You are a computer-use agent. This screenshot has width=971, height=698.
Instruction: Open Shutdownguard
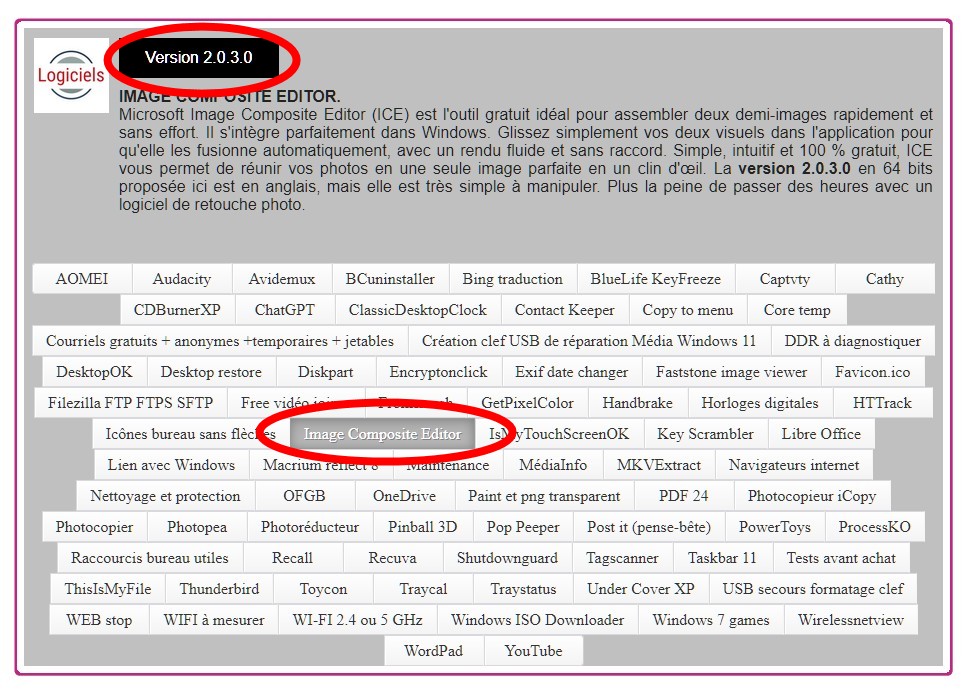(508, 557)
